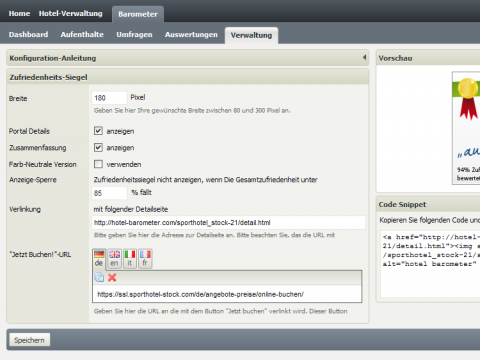Select the German flag de language tab
Screen dimensions: 480x360
pyautogui.click(x=99, y=259)
